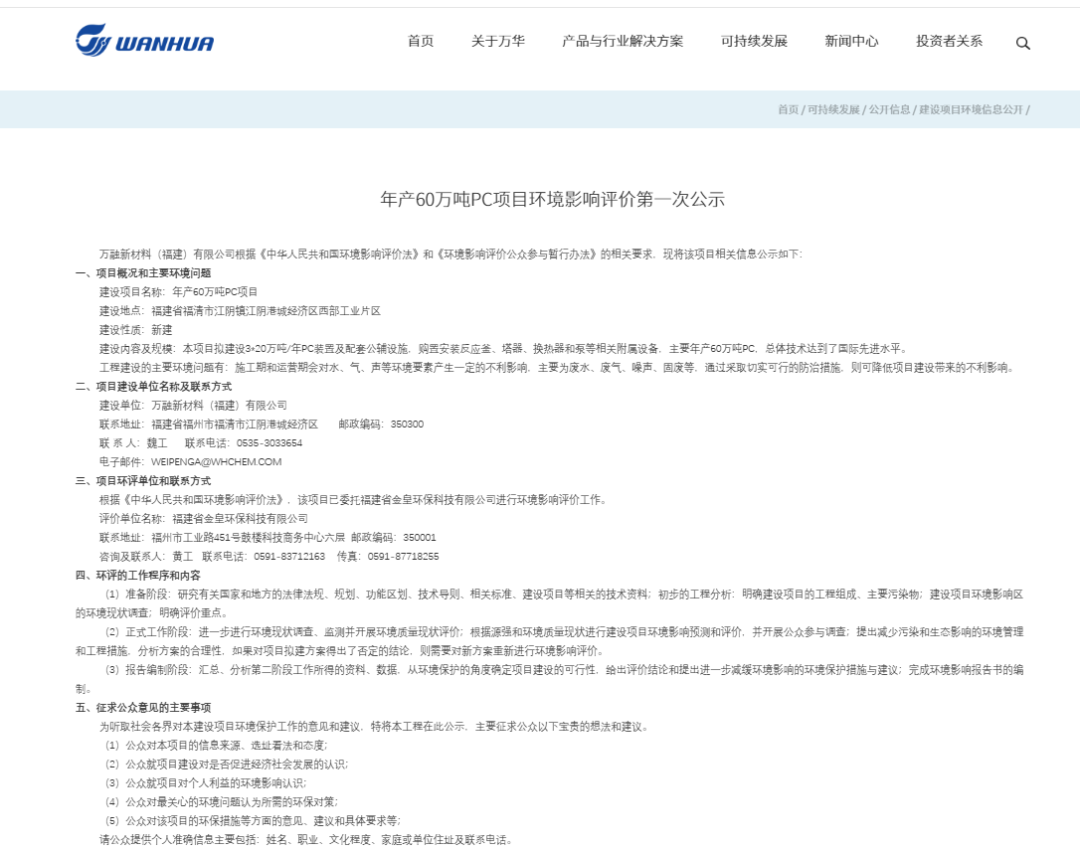Click the 建设地点 address line
This screenshot has height=852, width=1080.
240,311
